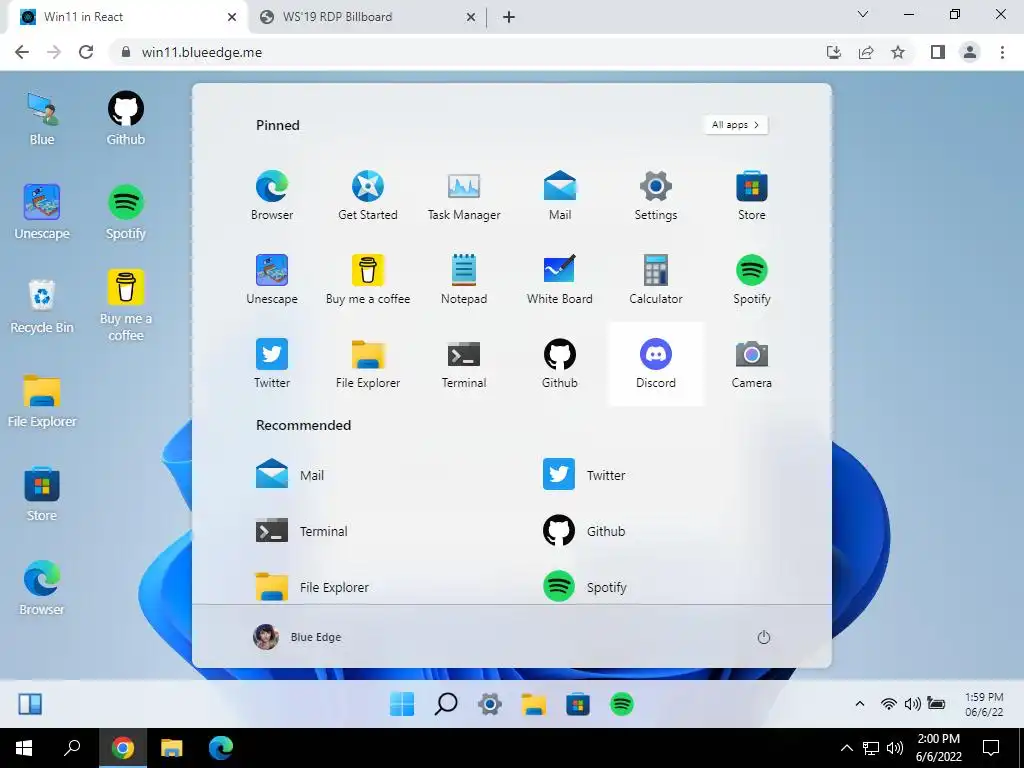The height and width of the screenshot is (768, 1024).
Task: Open the Blue Edge user profile
Action: (297, 637)
